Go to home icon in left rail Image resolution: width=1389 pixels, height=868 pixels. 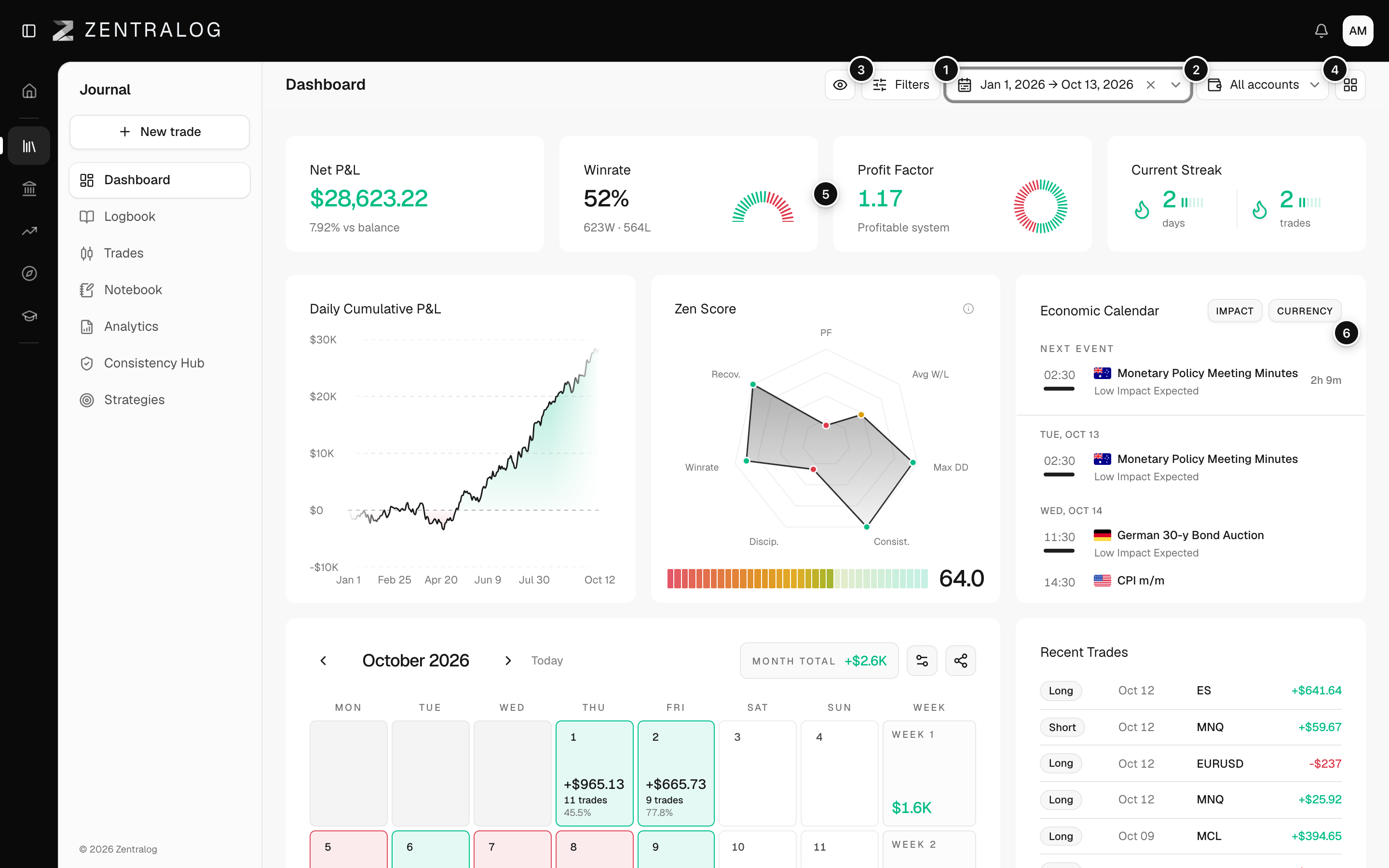29,91
